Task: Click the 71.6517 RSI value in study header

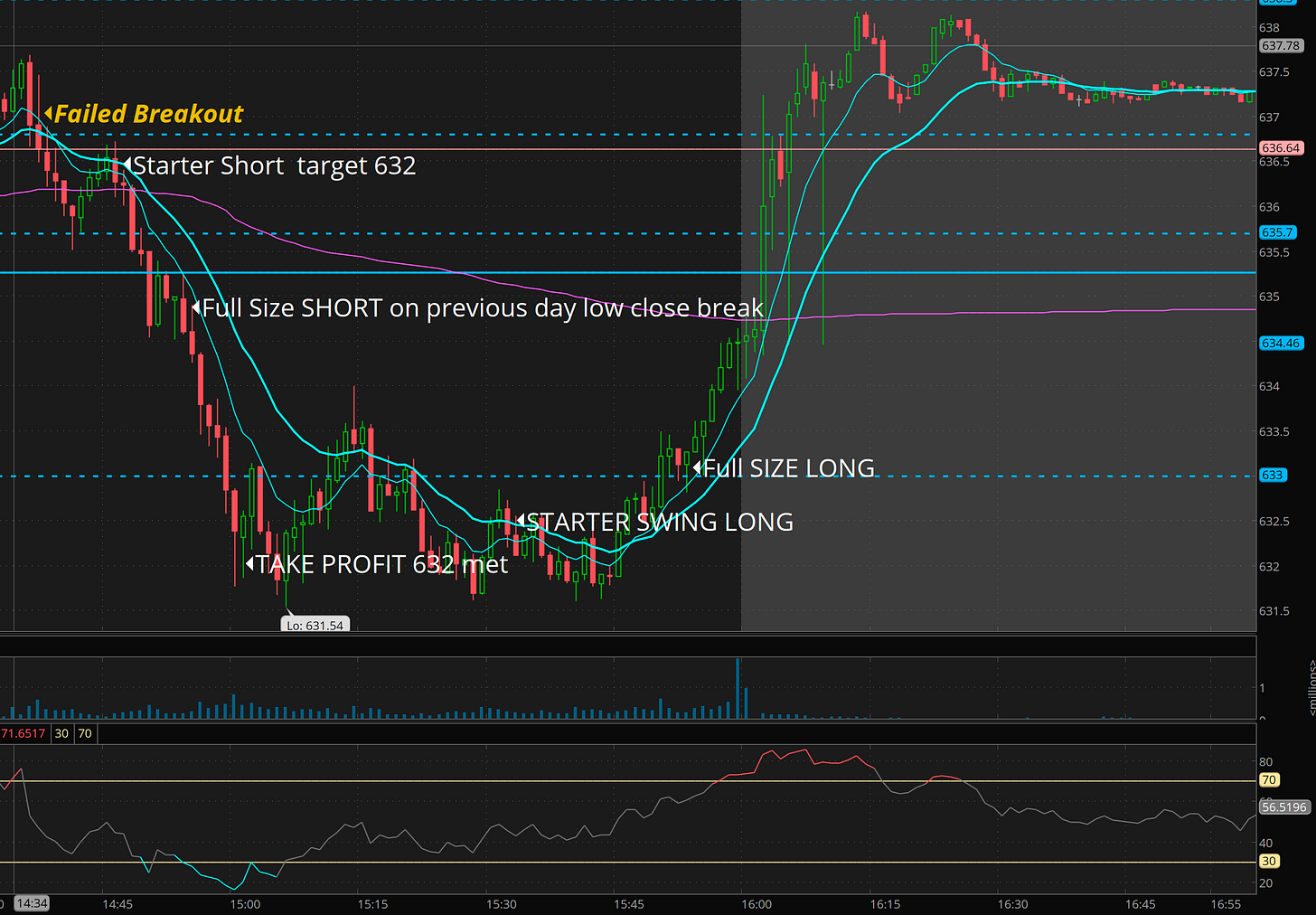Action: [x=23, y=733]
